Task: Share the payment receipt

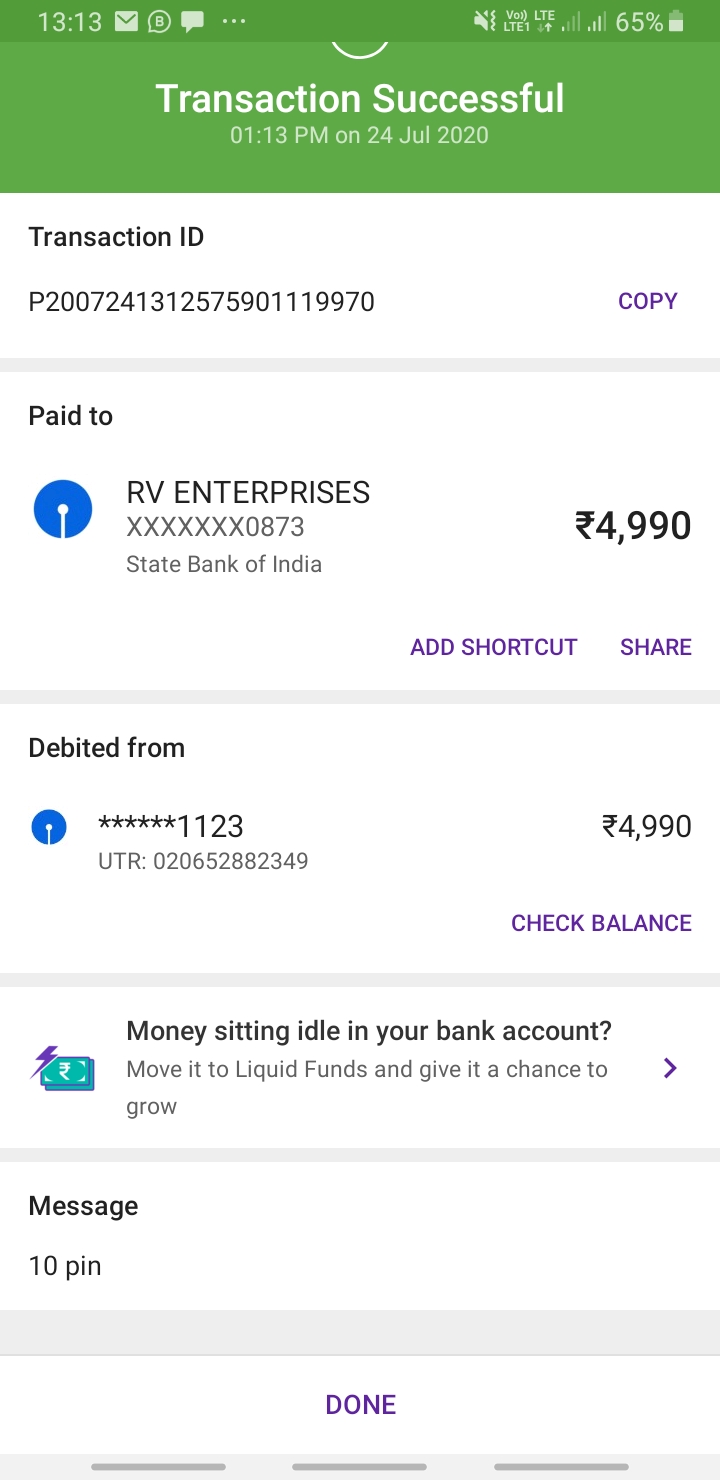Action: point(655,647)
